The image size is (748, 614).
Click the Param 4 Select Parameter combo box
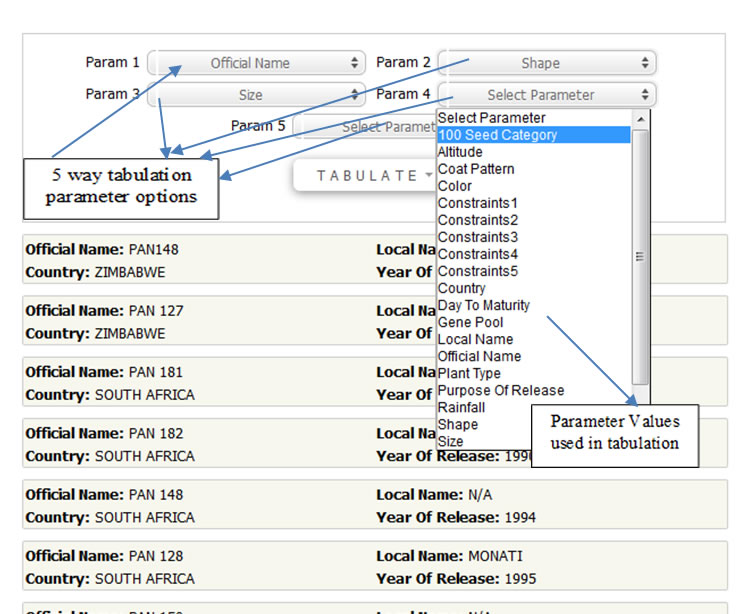coord(546,95)
